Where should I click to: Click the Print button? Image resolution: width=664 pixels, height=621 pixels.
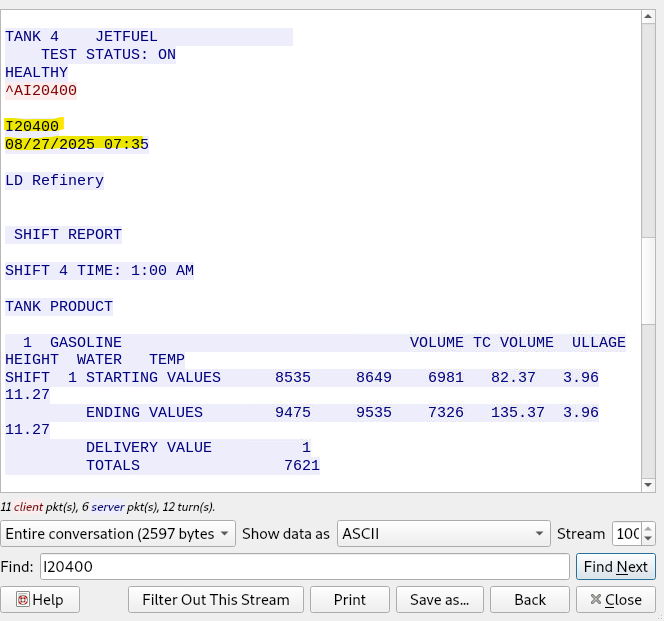[349, 600]
